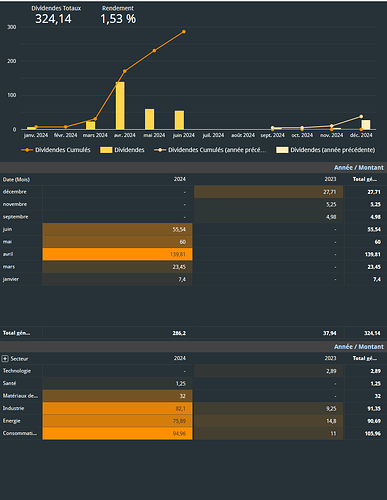
Task: Toggle Dividendes Cumulés (année précé... legend entry
Action: coord(210,150)
